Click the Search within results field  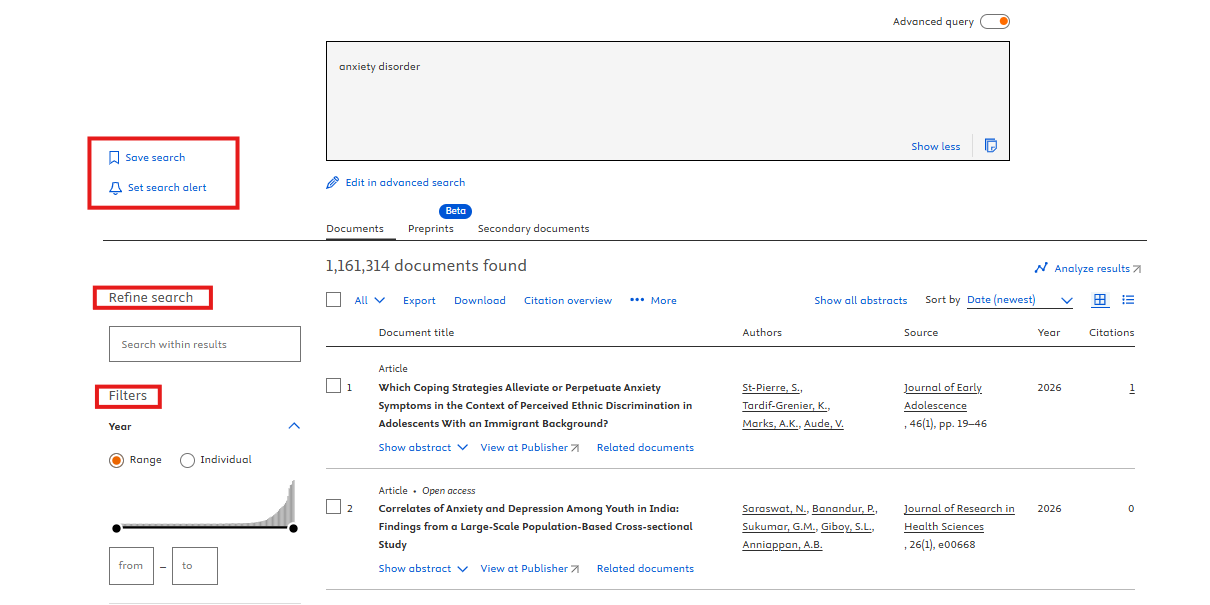[204, 344]
